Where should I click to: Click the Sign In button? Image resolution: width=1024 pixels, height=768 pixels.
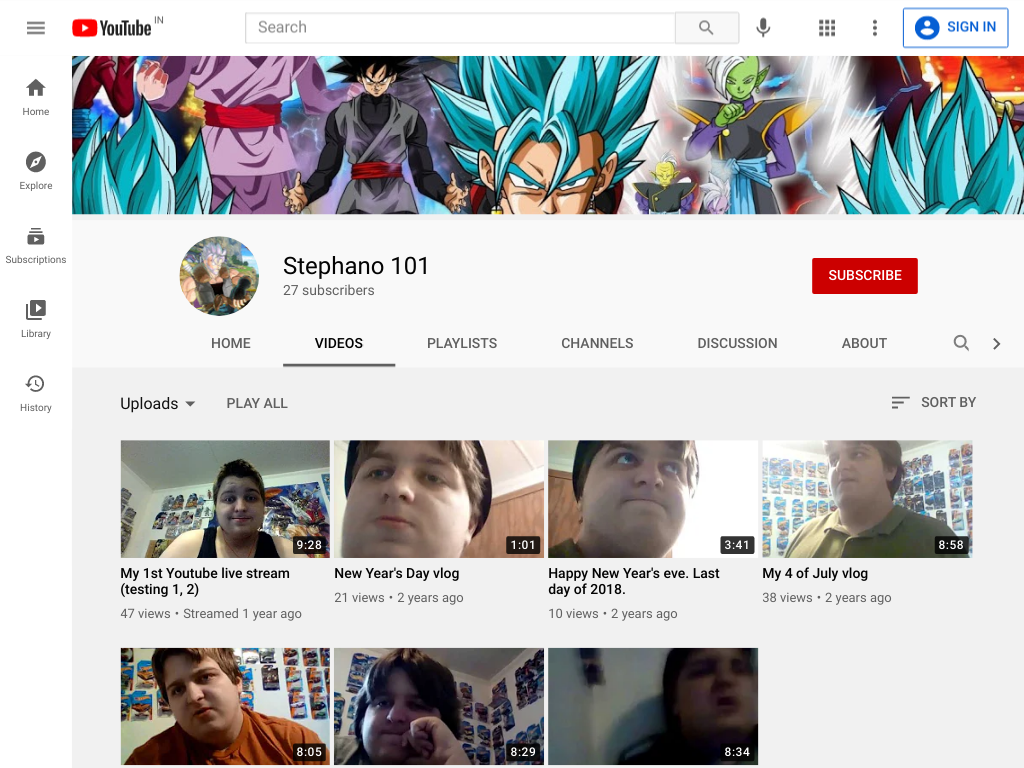click(955, 27)
